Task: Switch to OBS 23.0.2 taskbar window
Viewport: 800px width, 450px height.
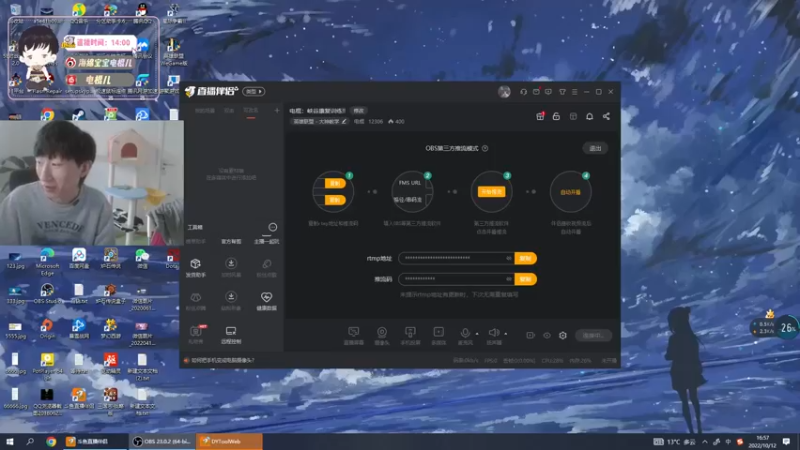Action: point(161,441)
